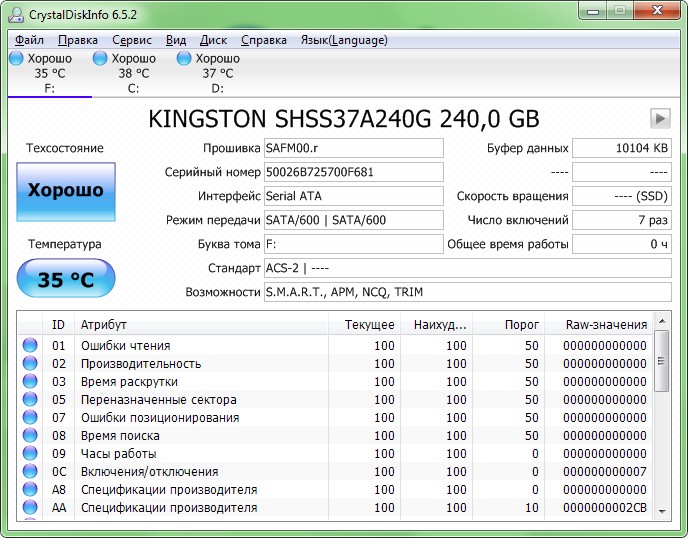Select the Ошибки позиционирования attribute row

336,417
